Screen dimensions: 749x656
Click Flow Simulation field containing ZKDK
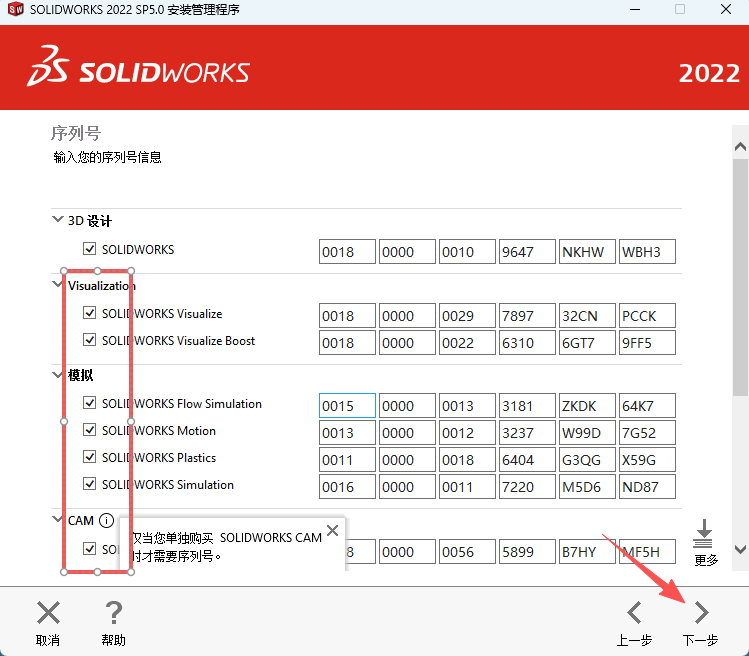pos(588,406)
